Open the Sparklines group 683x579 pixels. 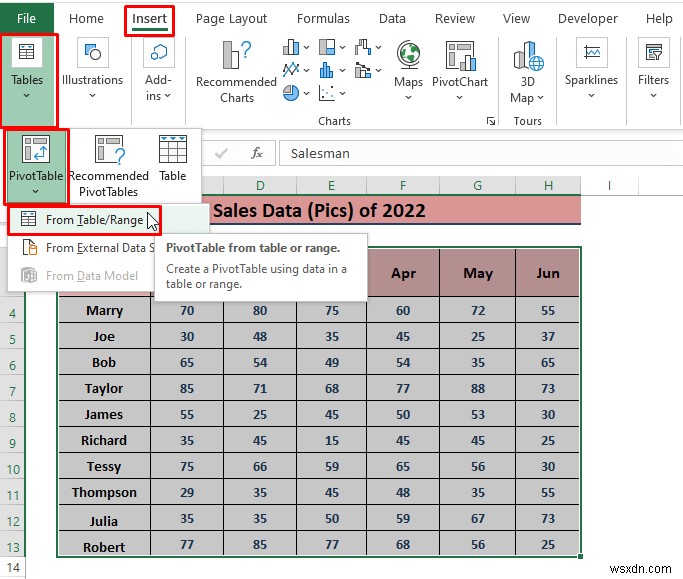pos(591,70)
